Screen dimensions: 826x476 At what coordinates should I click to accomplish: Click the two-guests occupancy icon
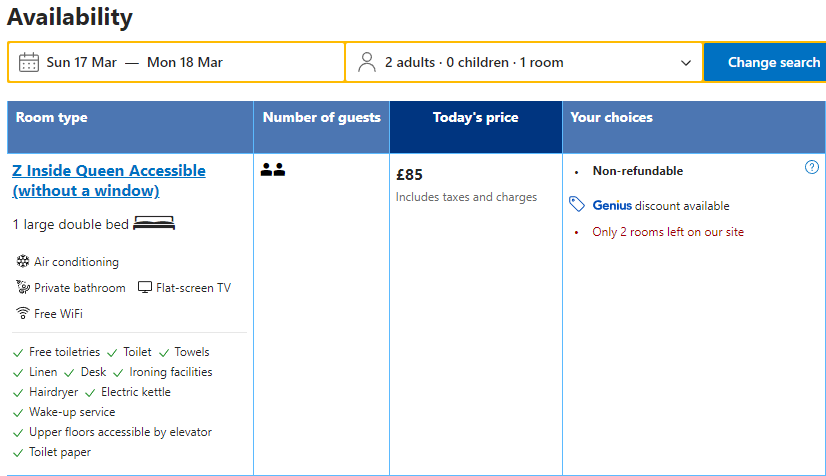coord(273,170)
